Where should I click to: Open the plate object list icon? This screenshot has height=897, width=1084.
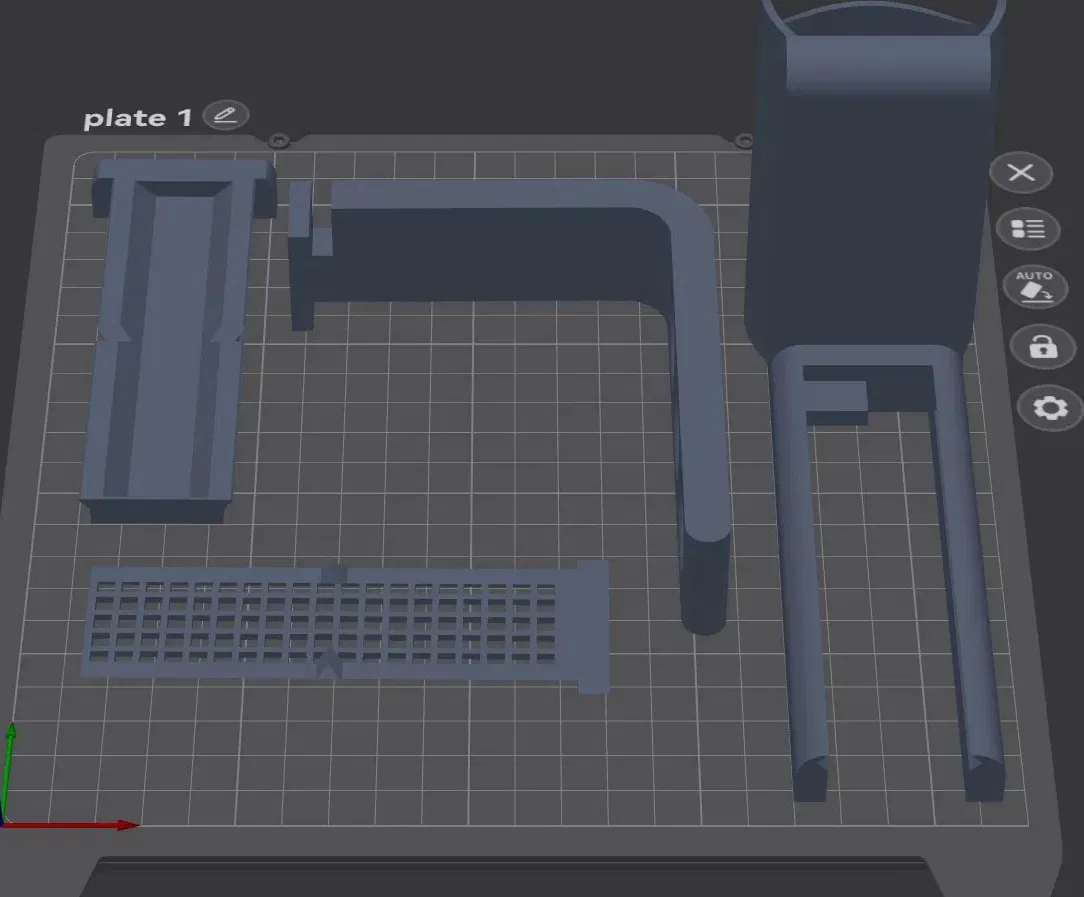click(x=1028, y=229)
